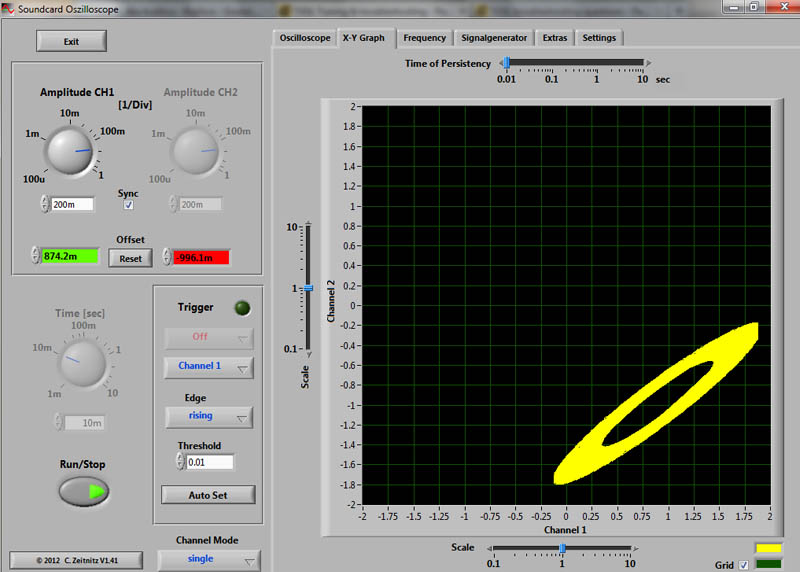Click the application icon in title bar

pos(9,7)
